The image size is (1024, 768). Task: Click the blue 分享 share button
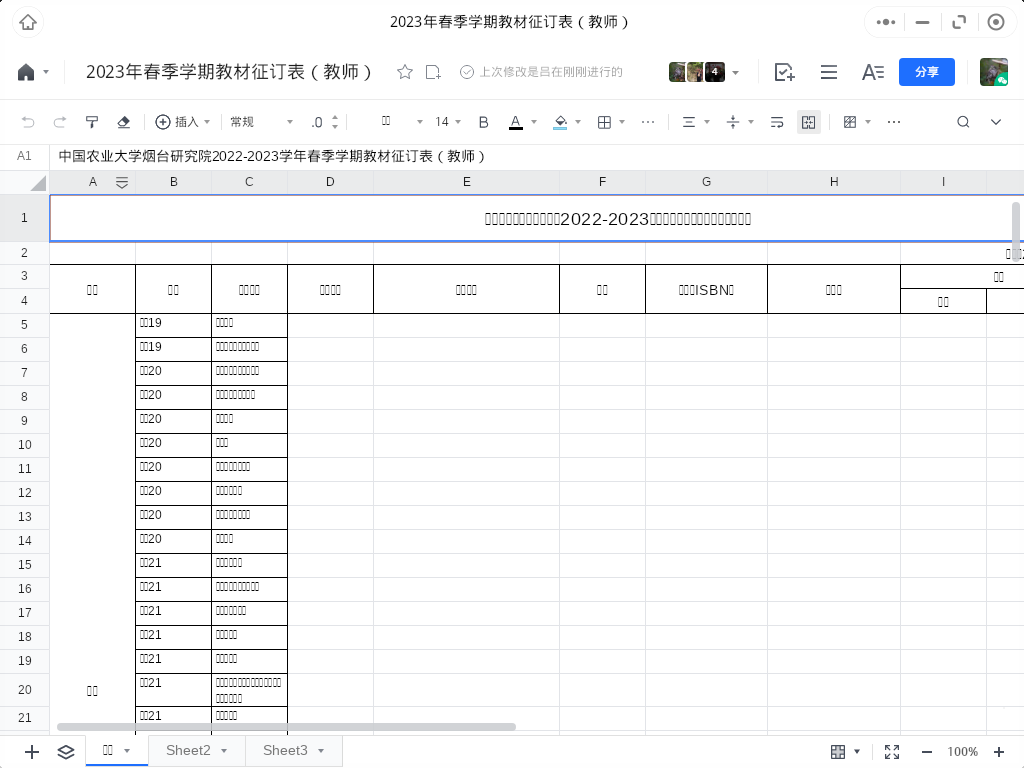click(x=927, y=72)
